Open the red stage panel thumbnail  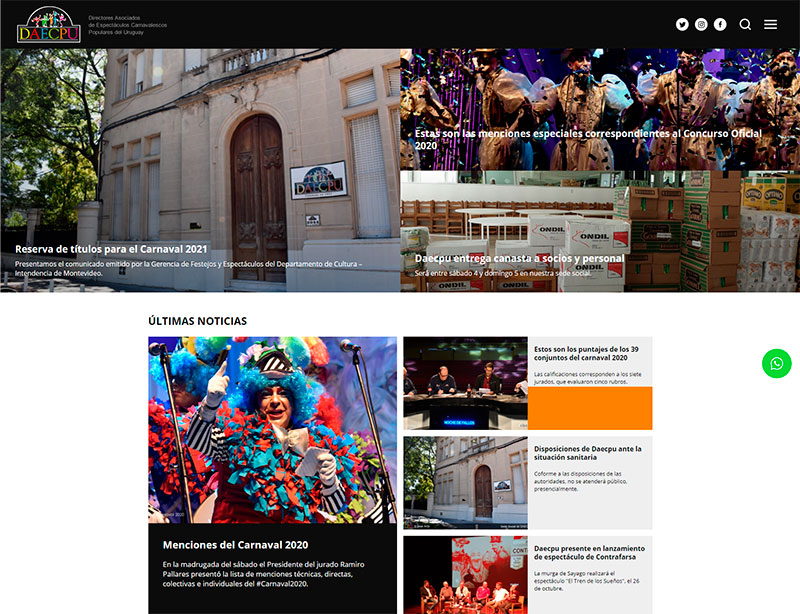pos(465,575)
